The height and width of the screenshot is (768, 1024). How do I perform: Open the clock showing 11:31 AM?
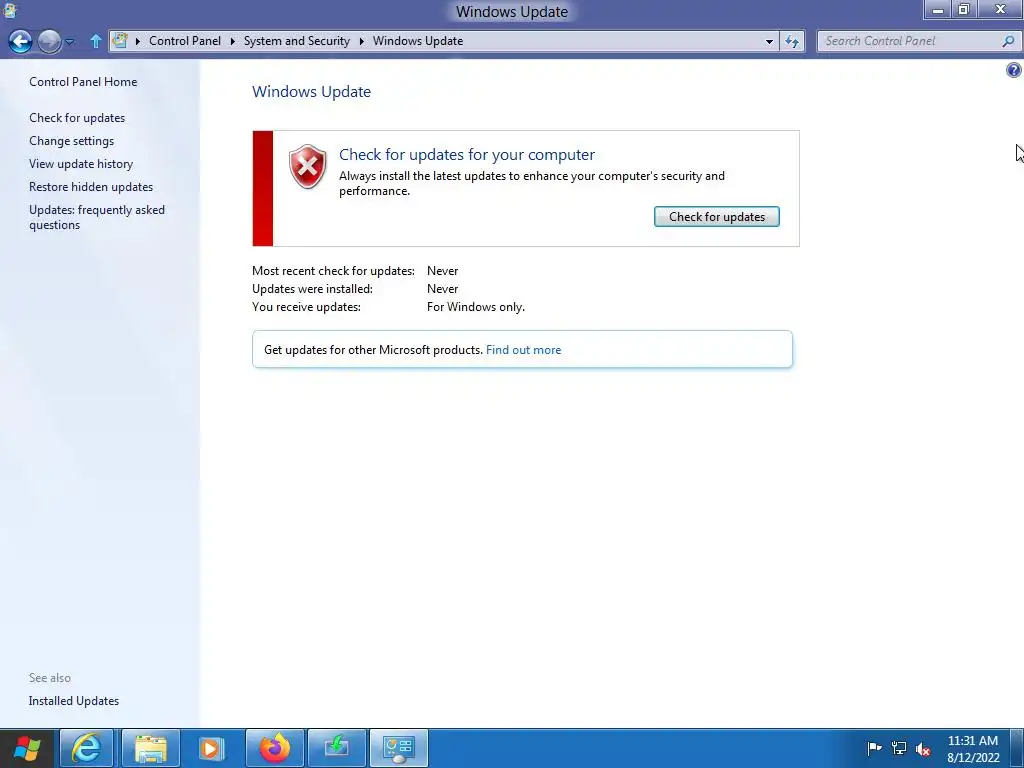coord(973,749)
